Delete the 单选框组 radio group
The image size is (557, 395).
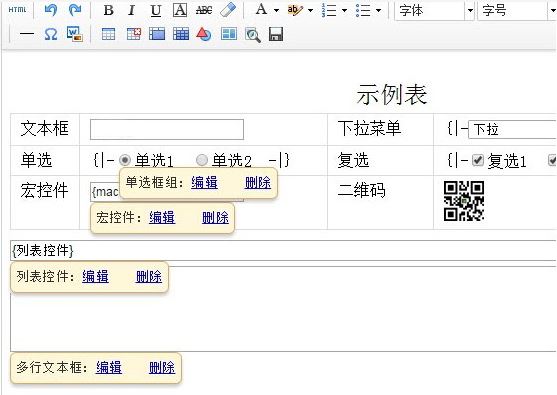point(258,183)
